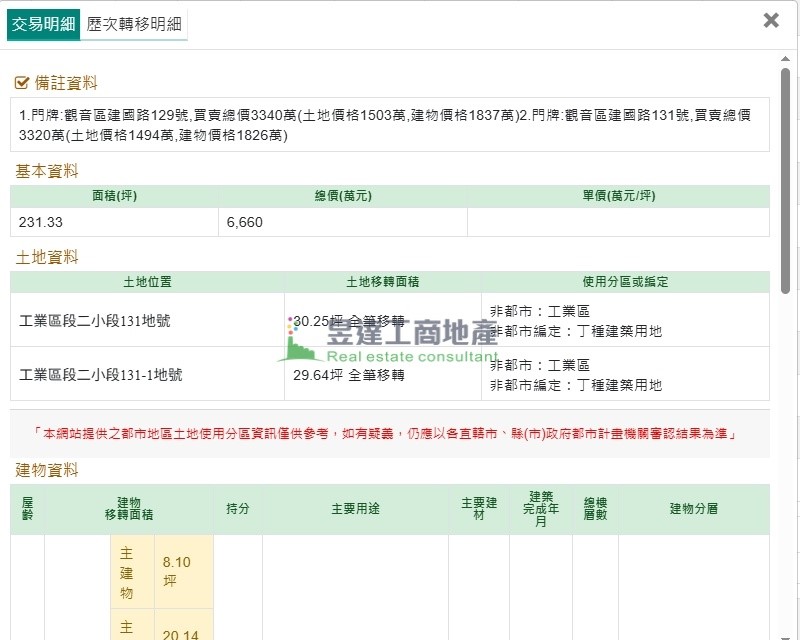This screenshot has width=800, height=640.
Task: Select the 6,660 total price cell
Action: pyautogui.click(x=342, y=222)
